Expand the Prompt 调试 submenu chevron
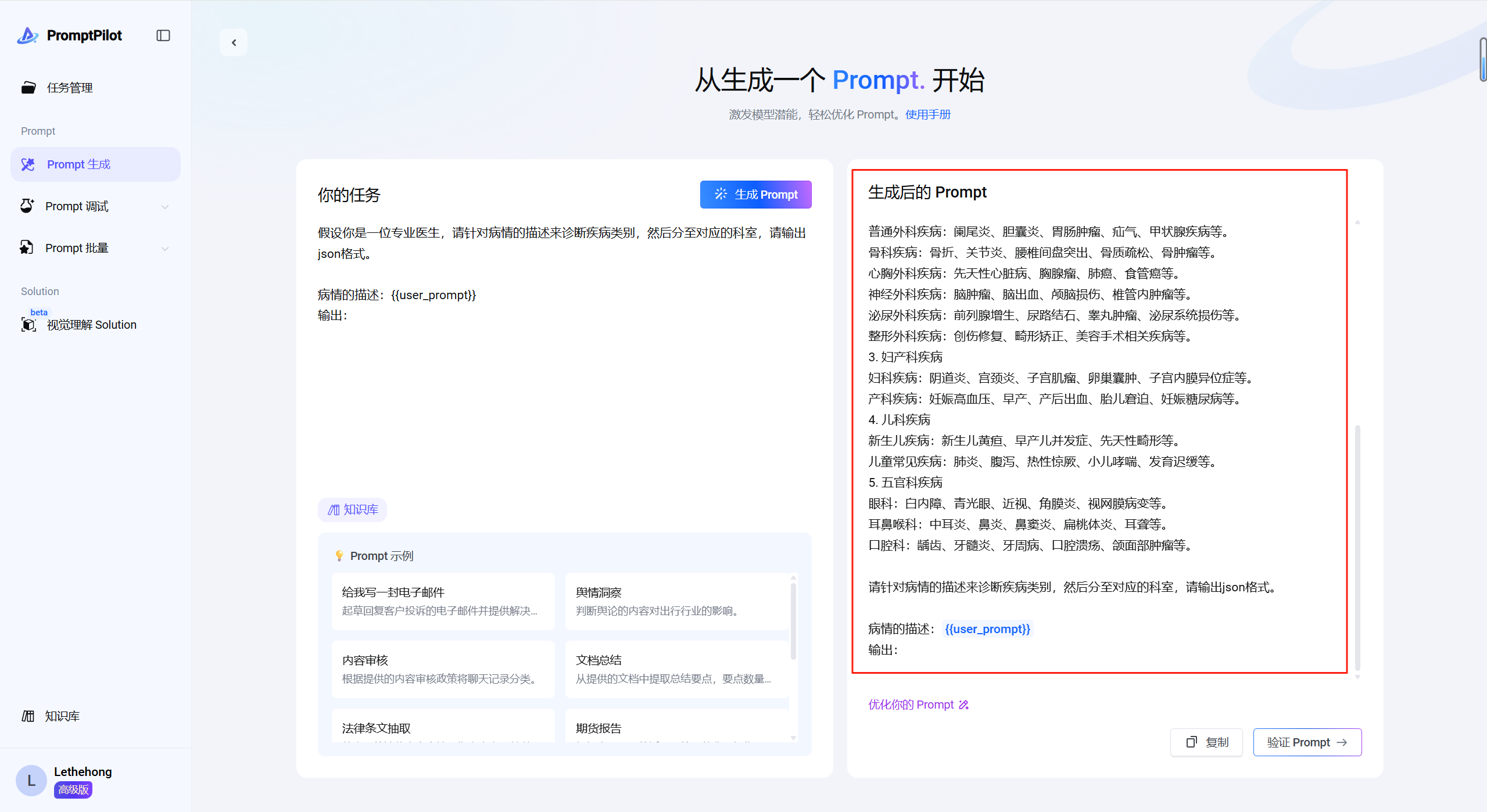1487x812 pixels. (x=165, y=207)
